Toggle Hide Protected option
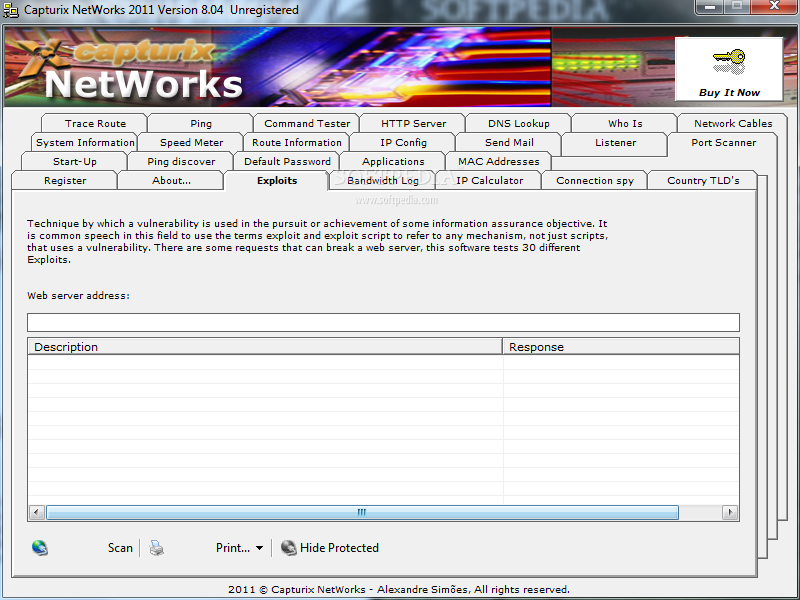Image resolution: width=800 pixels, height=600 pixels. point(339,548)
